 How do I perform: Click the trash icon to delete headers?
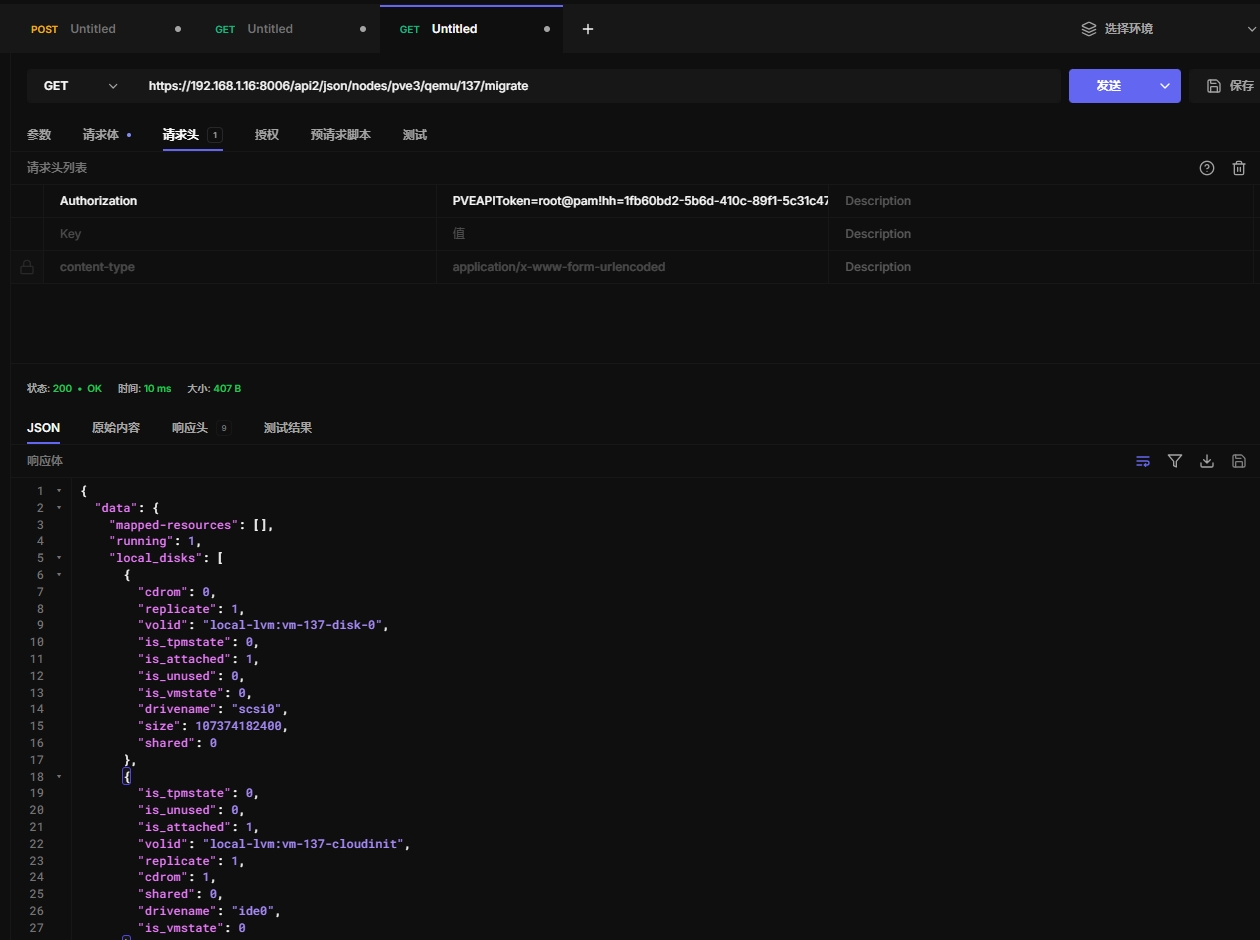[x=1239, y=168]
